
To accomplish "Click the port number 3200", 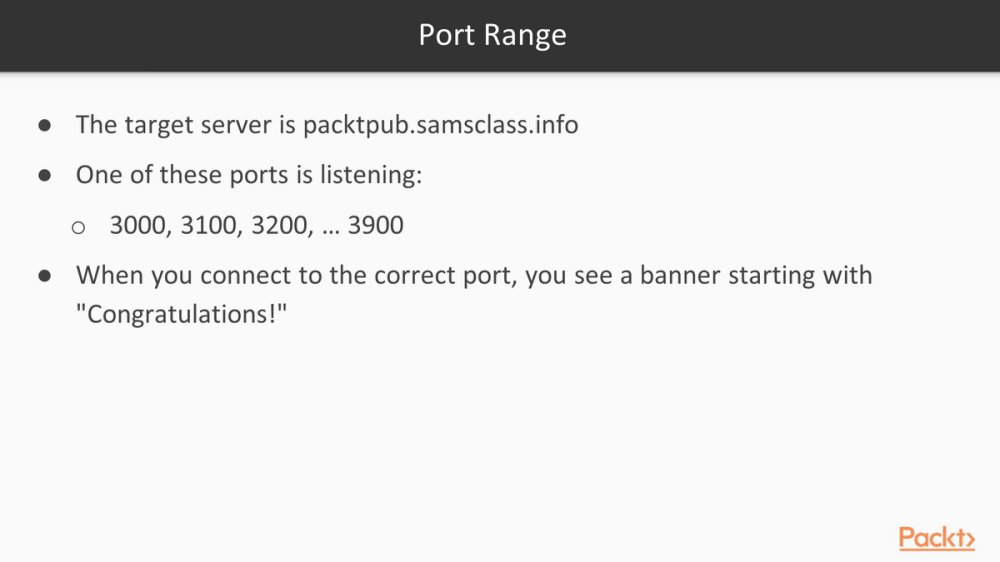I will point(280,225).
